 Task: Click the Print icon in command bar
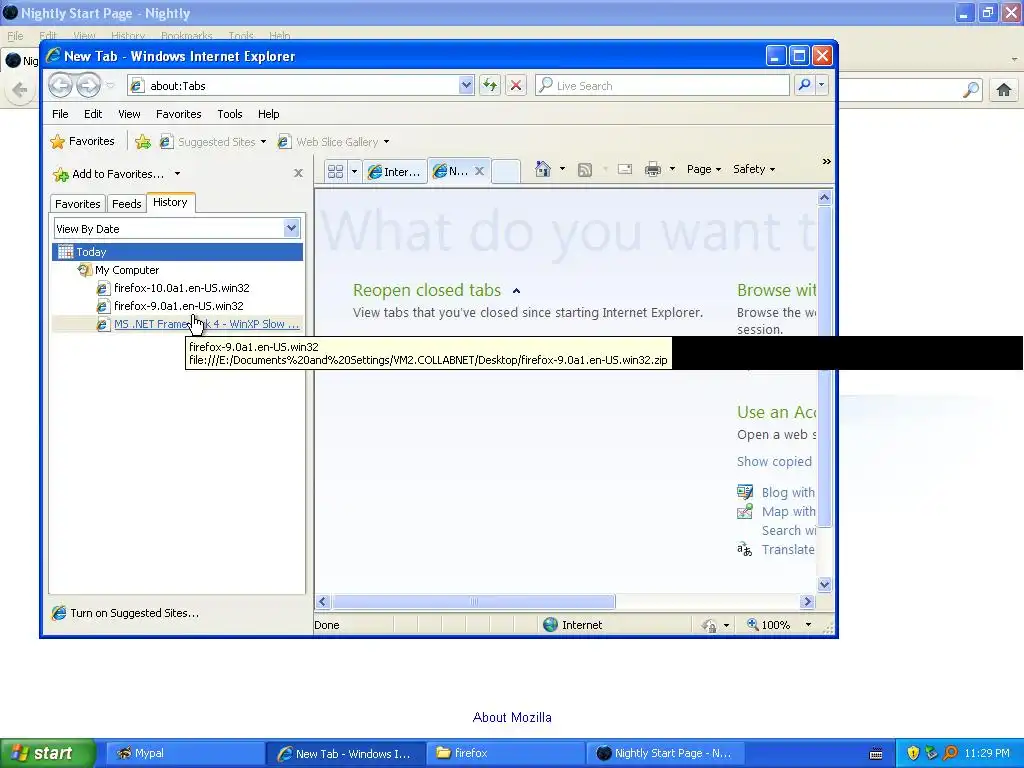tap(652, 169)
